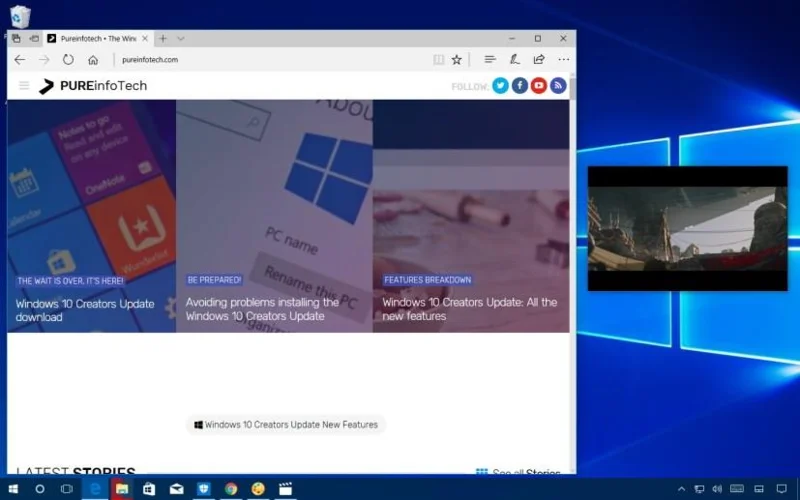Click See all Stories link
Image resolution: width=800 pixels, height=500 pixels.
coord(518,472)
